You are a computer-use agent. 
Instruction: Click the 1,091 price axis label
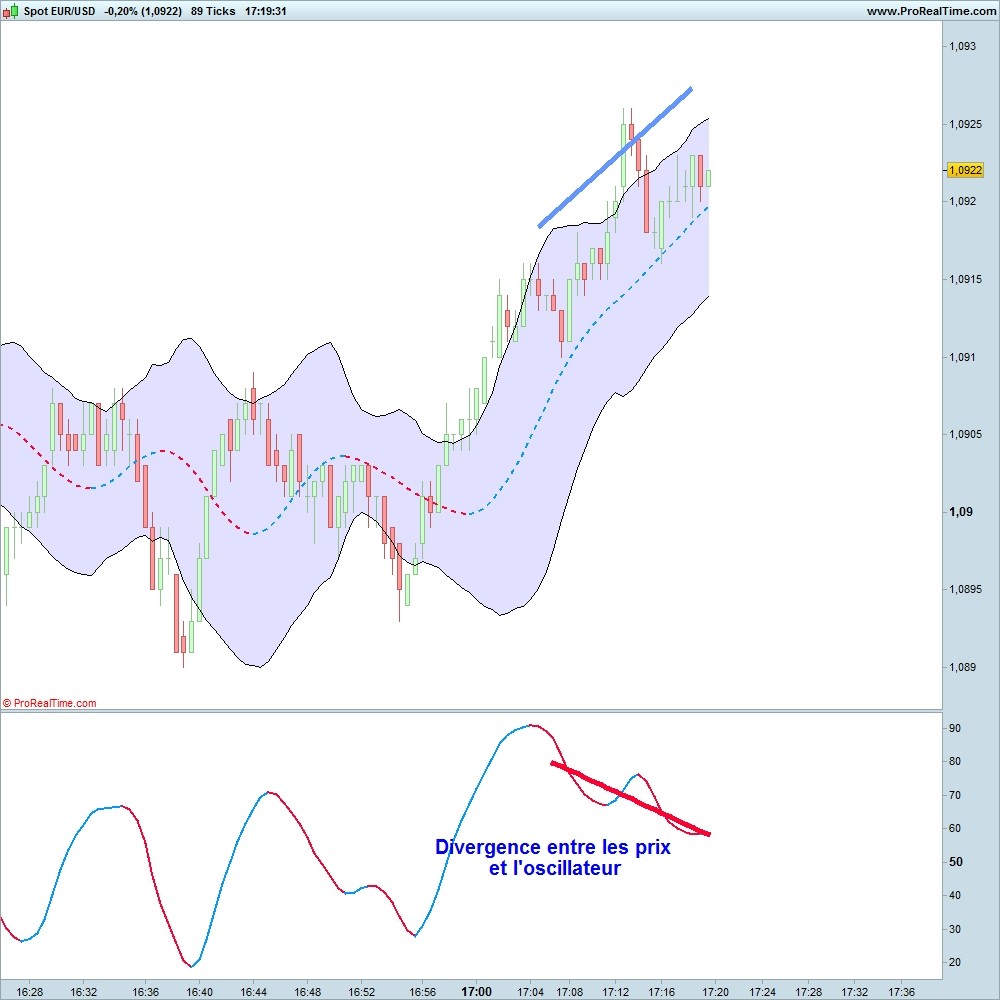[962, 357]
